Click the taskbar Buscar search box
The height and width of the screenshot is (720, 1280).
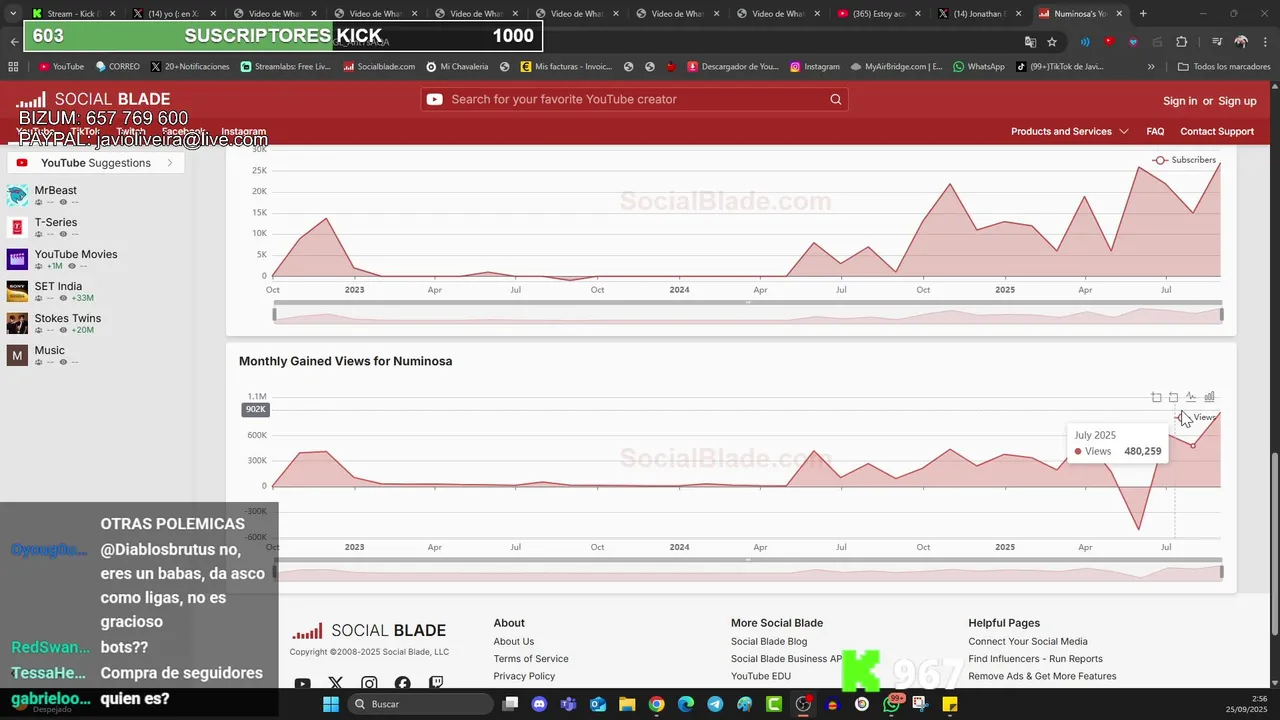[x=420, y=704]
